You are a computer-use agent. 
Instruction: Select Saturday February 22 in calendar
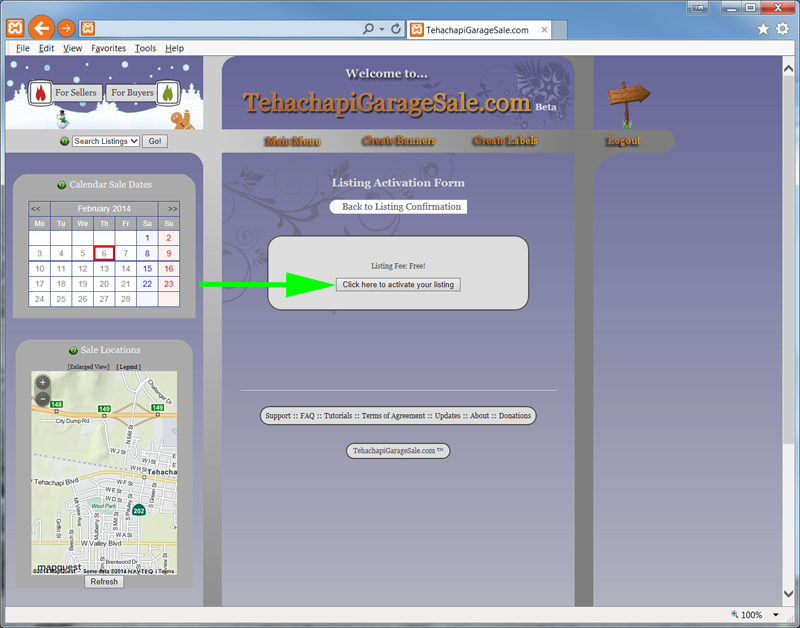coord(147,284)
